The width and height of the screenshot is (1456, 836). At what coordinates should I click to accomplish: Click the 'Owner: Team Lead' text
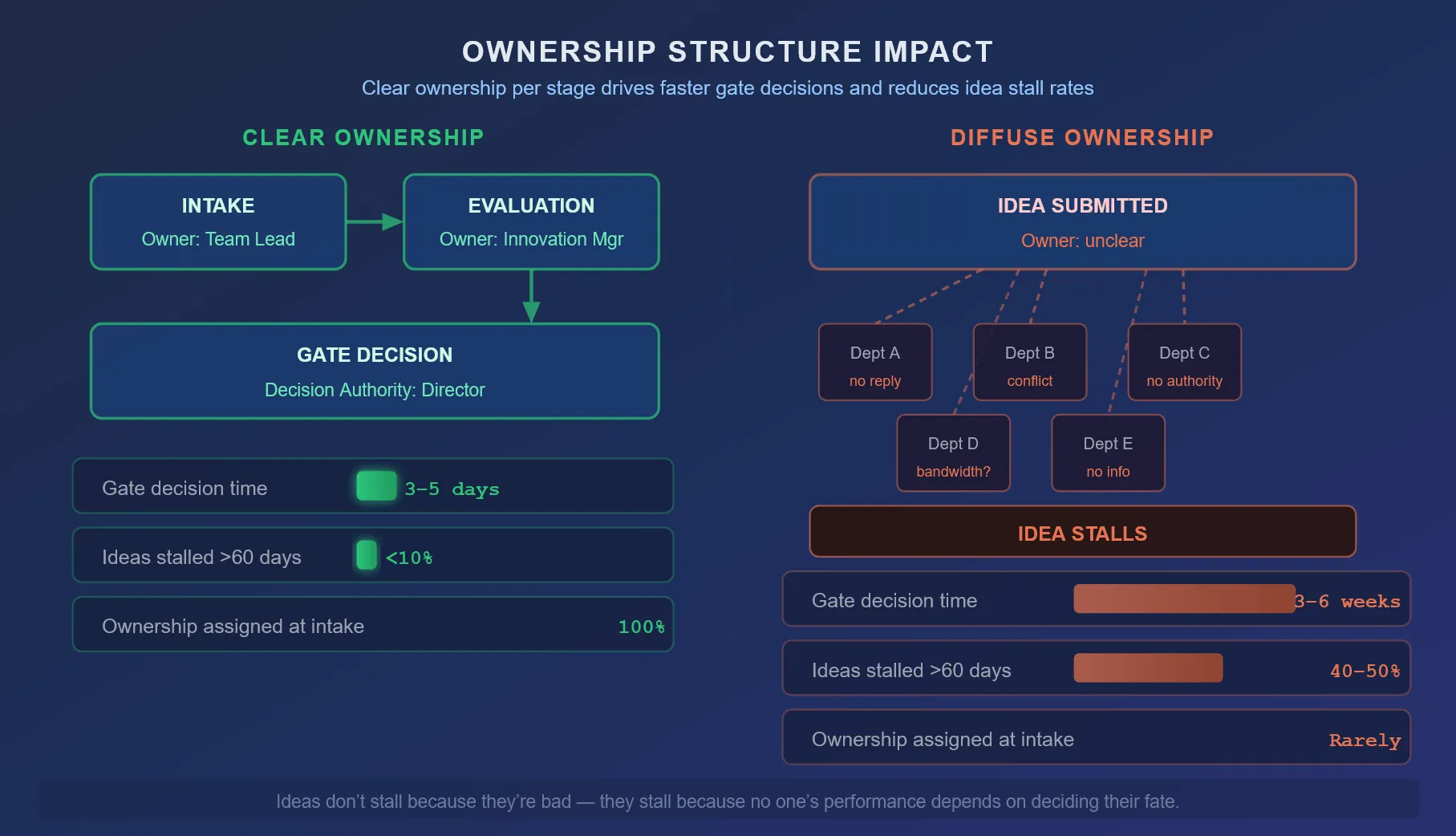point(218,239)
